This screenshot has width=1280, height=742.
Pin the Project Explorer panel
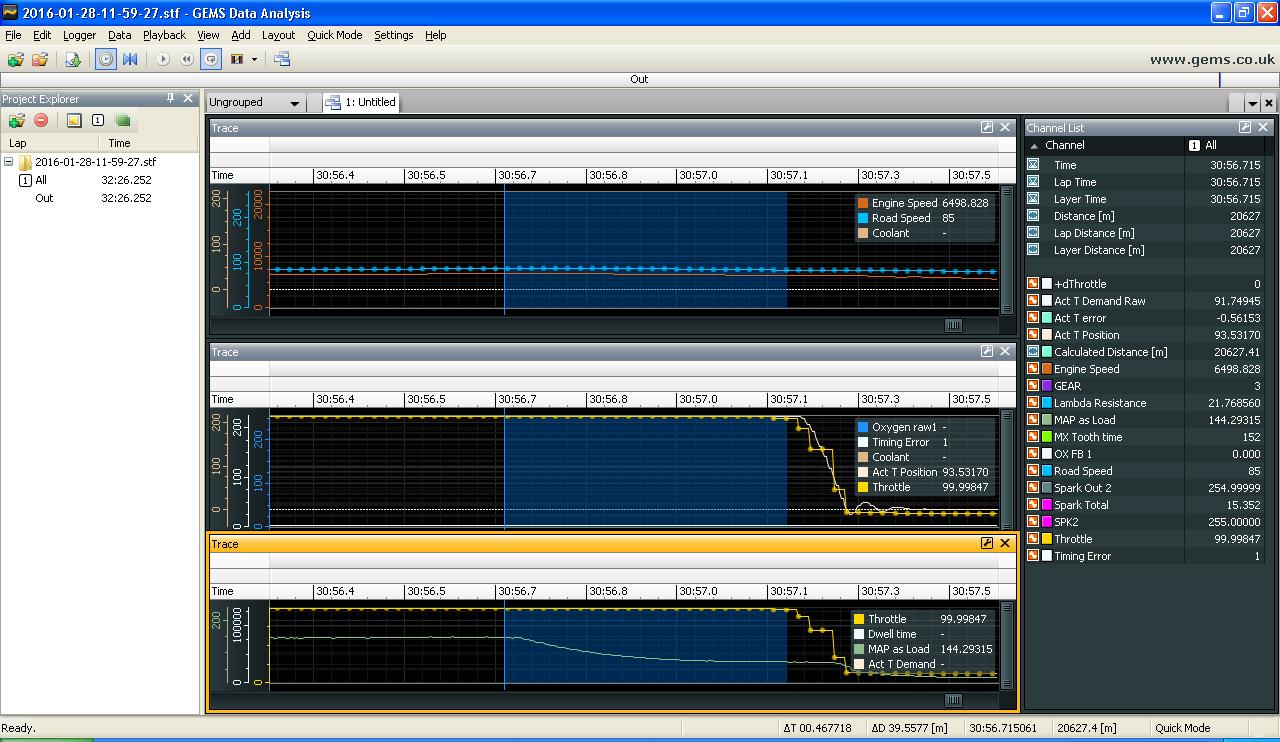tap(170, 98)
